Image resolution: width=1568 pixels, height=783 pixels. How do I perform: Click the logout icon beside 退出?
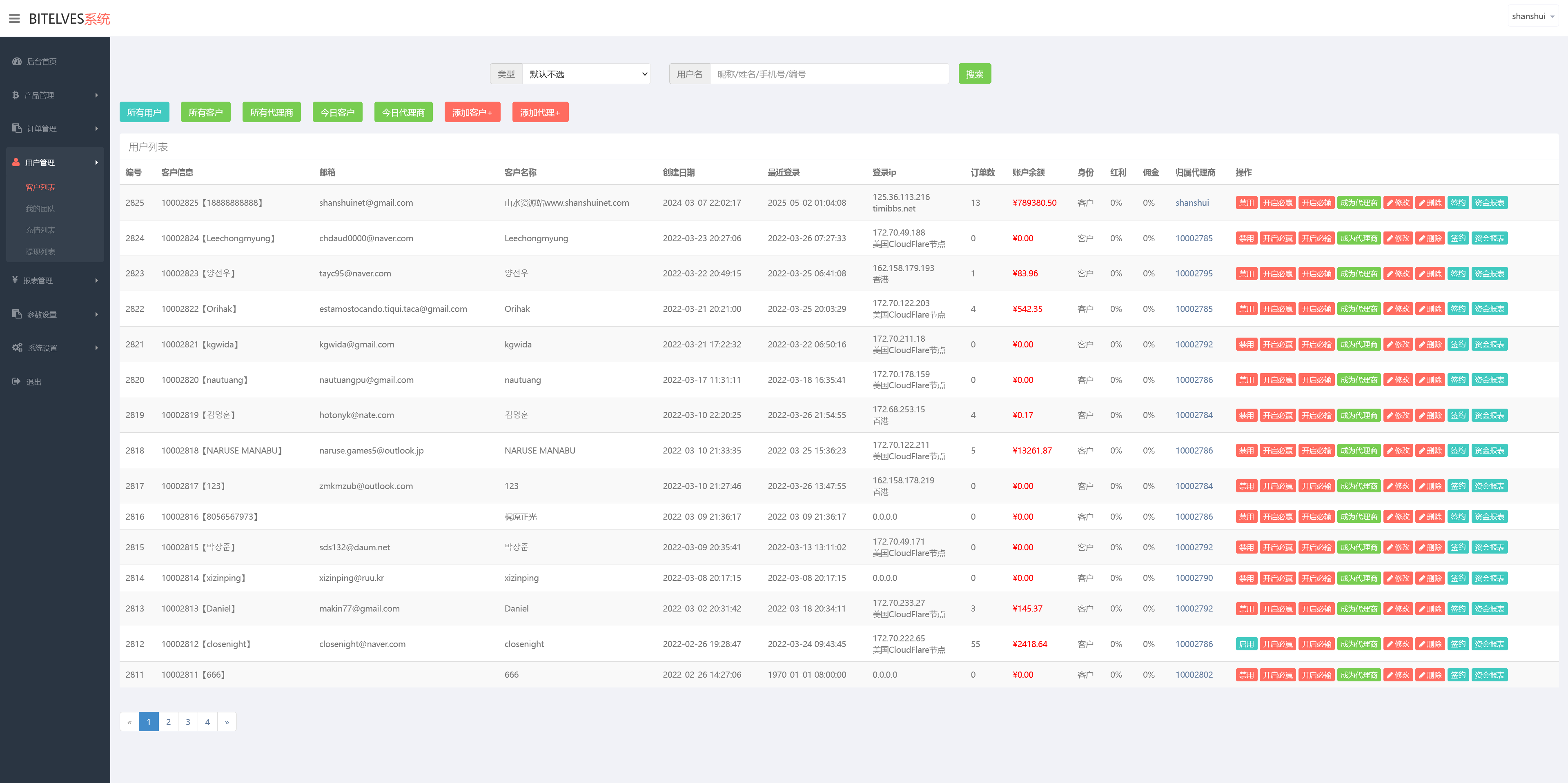coord(16,381)
